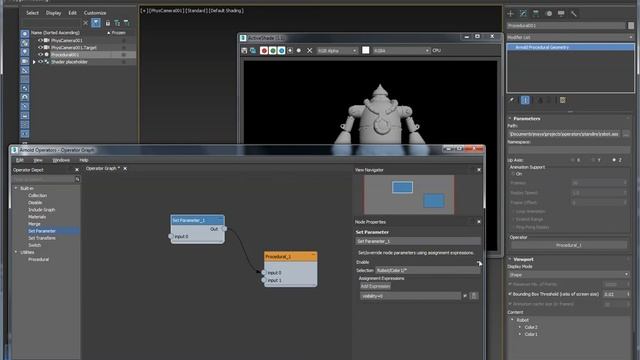
Task: Toggle the checkbox beside the visibility expression
Action: click(x=465, y=296)
